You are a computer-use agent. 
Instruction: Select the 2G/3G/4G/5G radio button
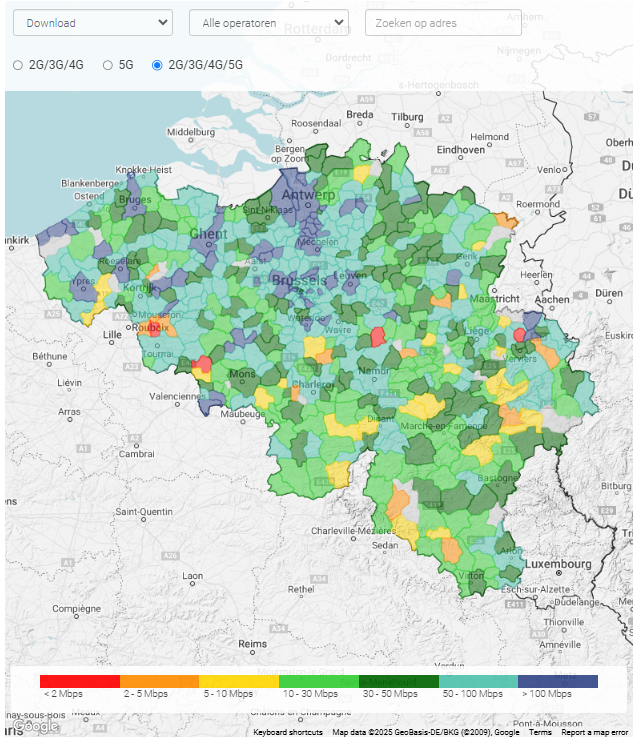click(x=157, y=65)
